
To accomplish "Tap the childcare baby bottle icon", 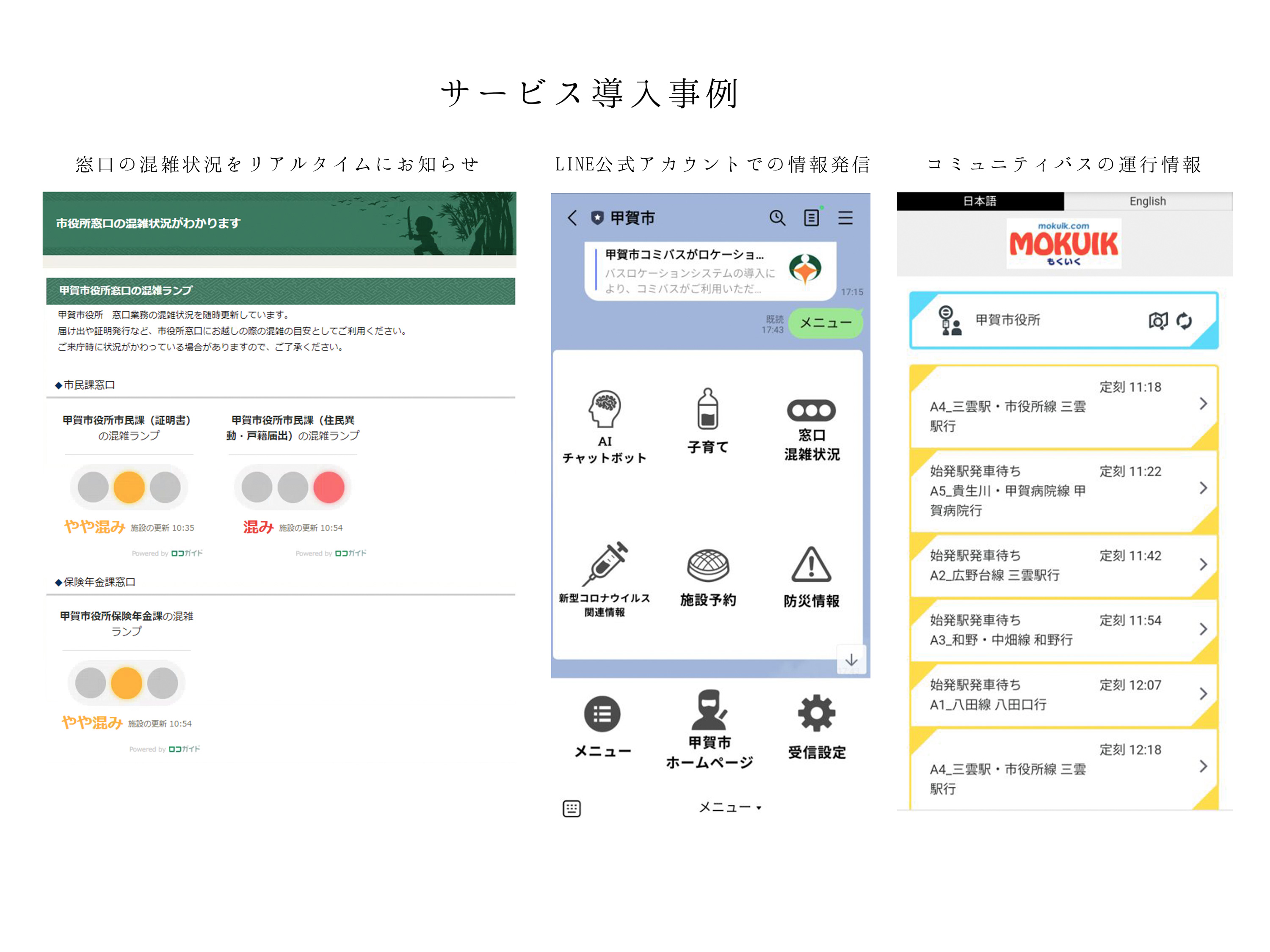I will tap(707, 409).
